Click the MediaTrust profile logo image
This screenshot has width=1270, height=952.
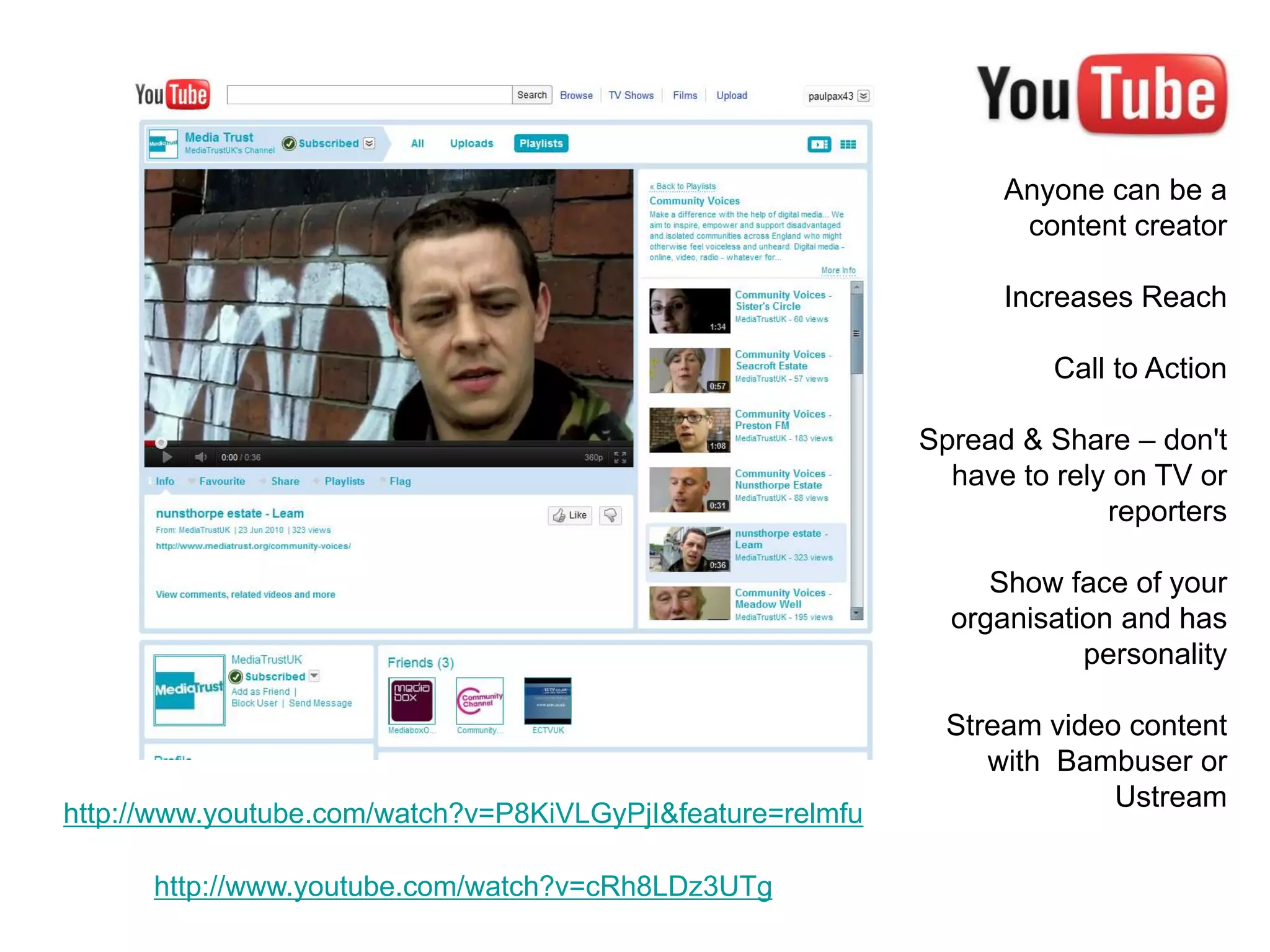[x=189, y=690]
